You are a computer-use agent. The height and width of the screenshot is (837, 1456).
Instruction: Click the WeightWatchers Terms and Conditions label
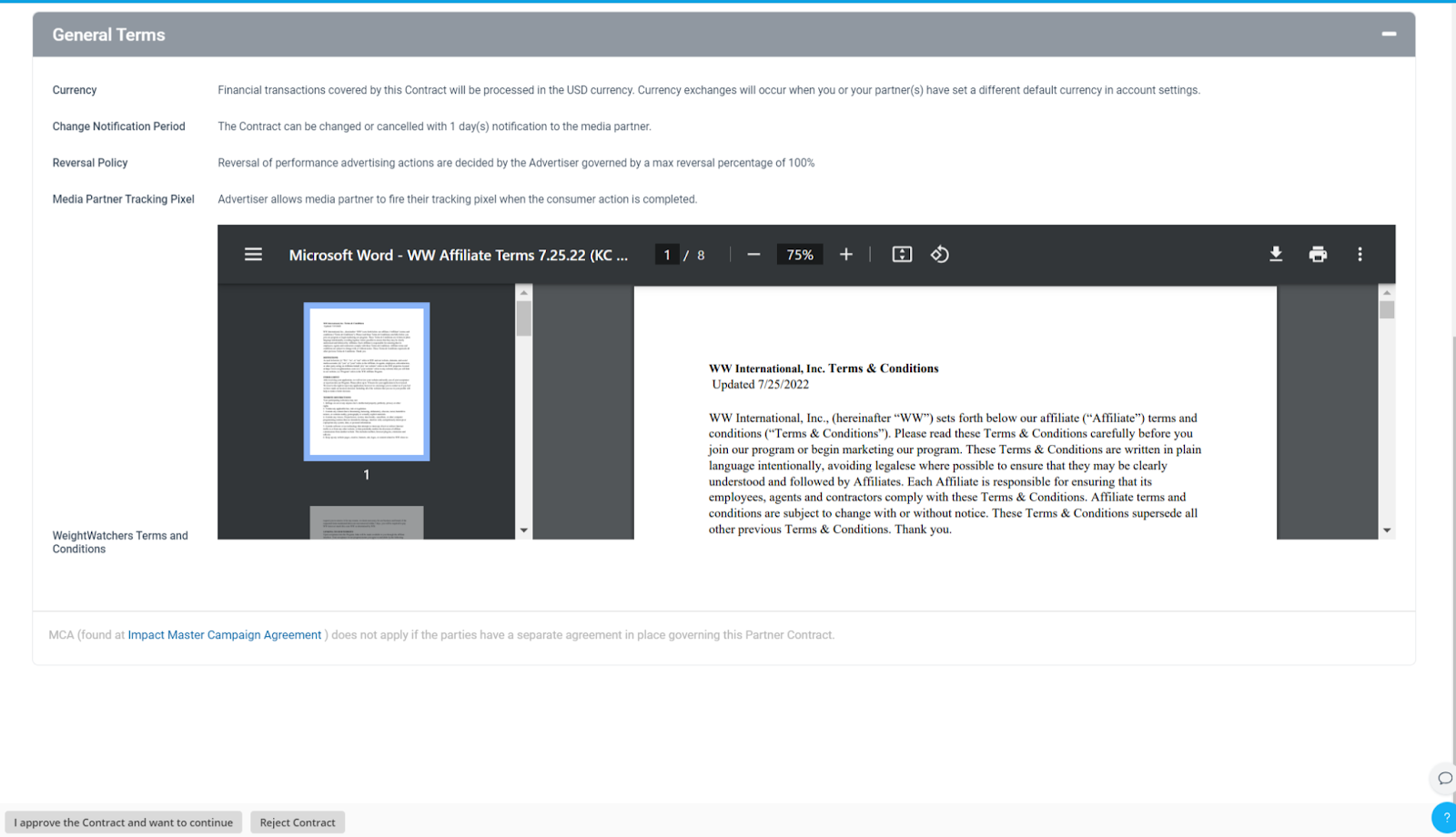(120, 542)
